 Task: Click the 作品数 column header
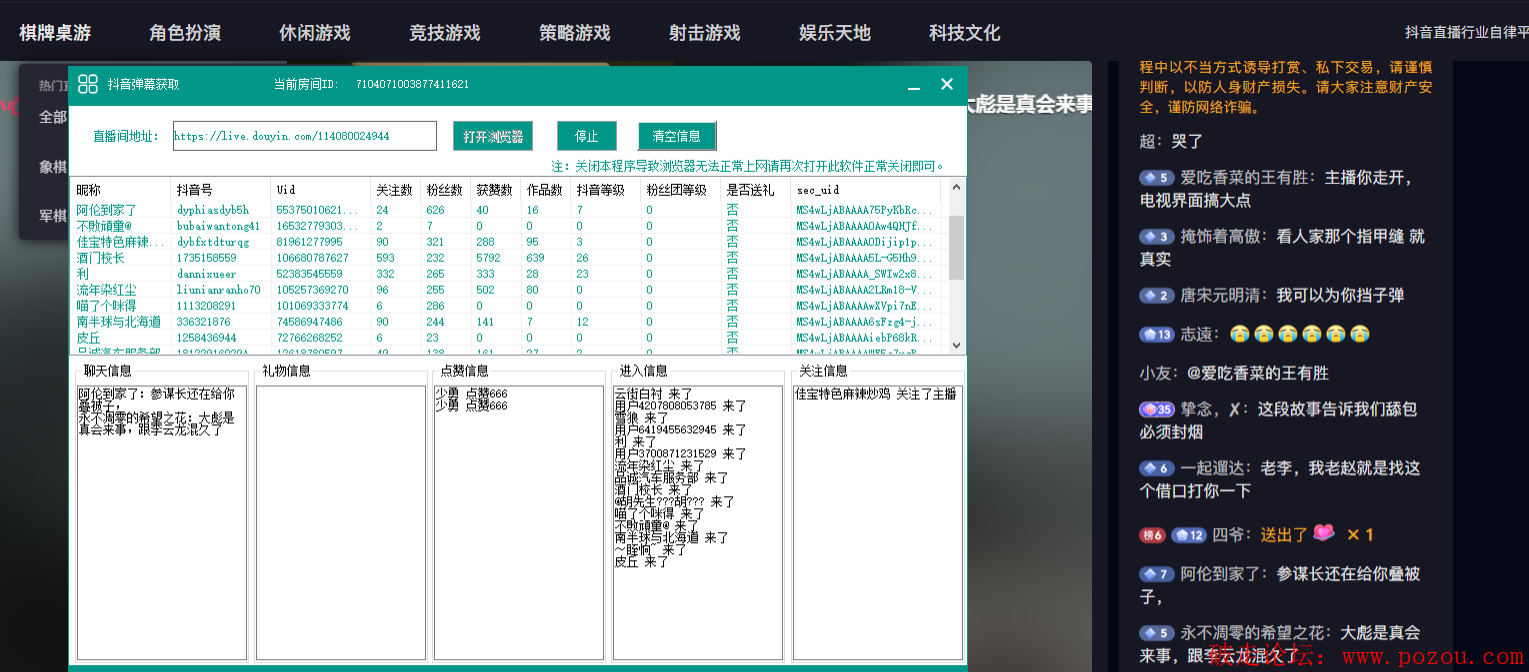(545, 190)
